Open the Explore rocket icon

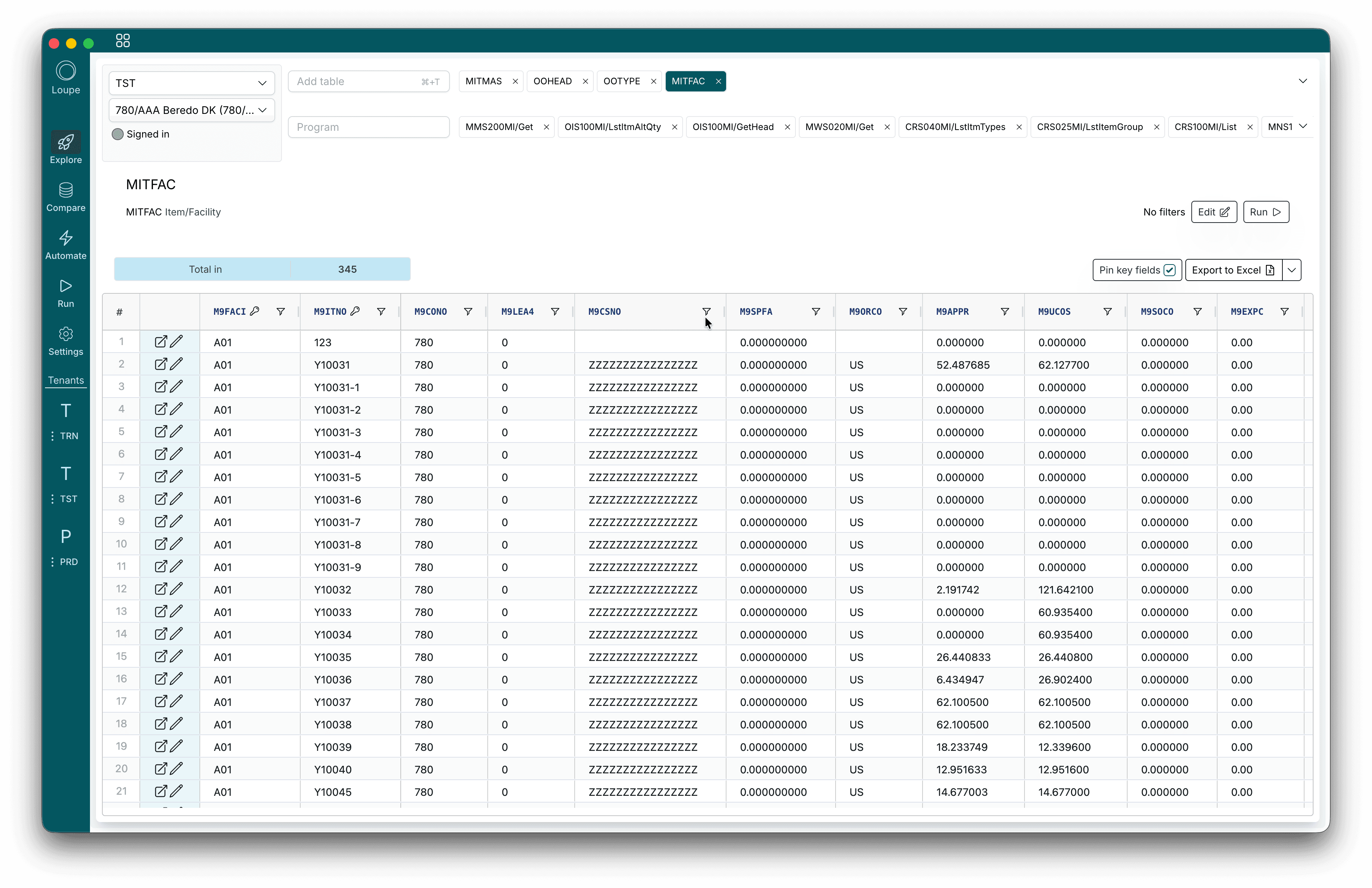point(66,142)
